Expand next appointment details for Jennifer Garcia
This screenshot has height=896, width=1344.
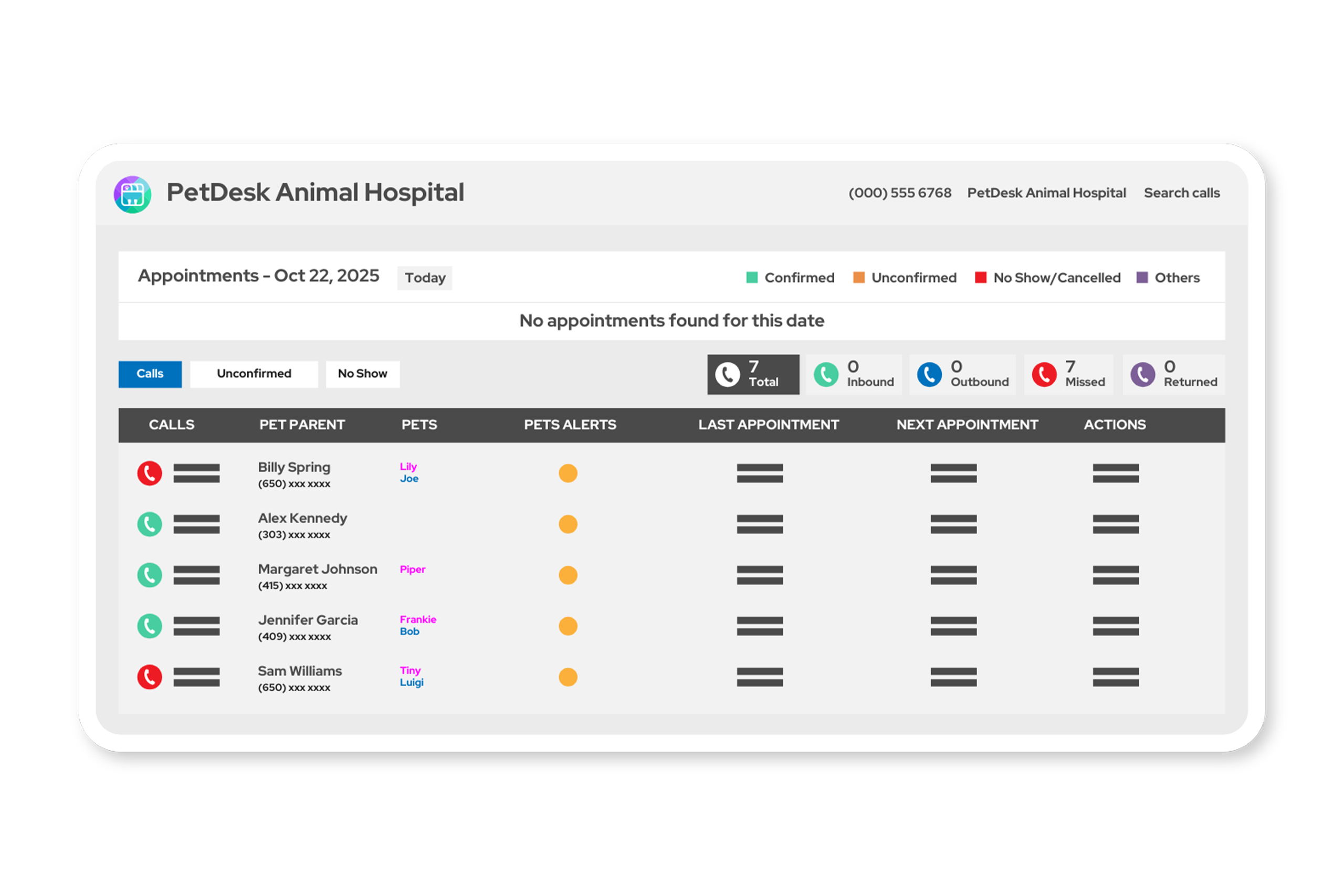(x=953, y=626)
